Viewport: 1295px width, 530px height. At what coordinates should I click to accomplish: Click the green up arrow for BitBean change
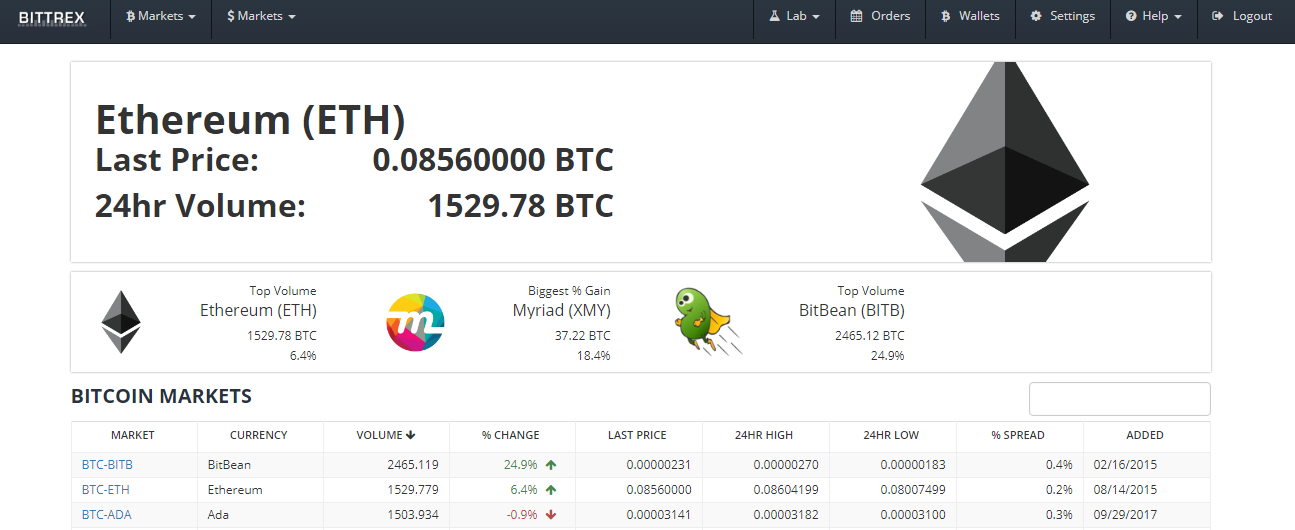[x=551, y=465]
